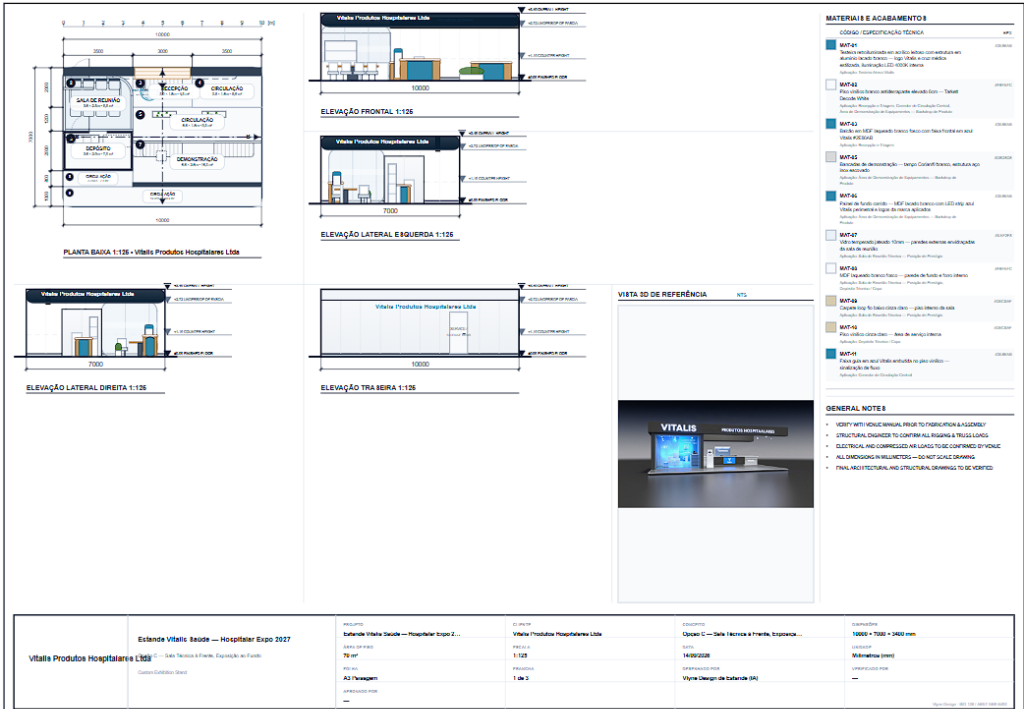Click the "10000 × 7000 × 3400 mm" dimensions value
This screenshot has width=1024, height=709.
pyautogui.click(x=885, y=633)
